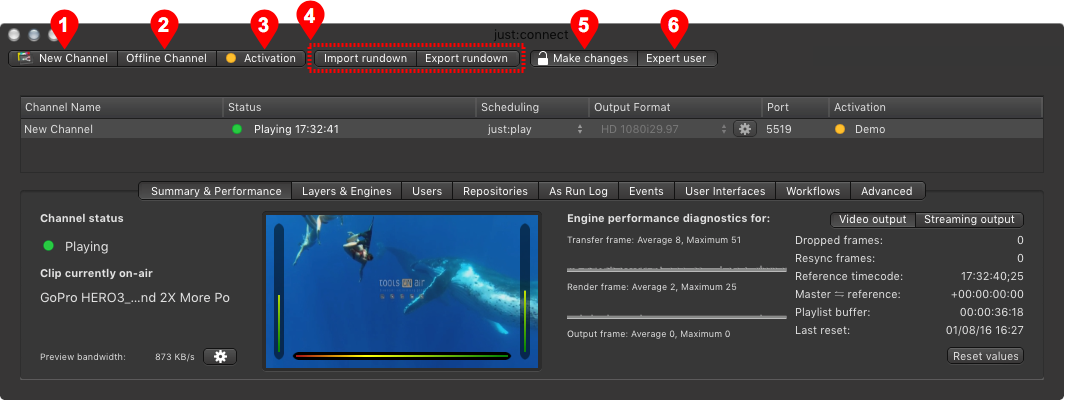Click the Offline Channel button

tap(167, 59)
